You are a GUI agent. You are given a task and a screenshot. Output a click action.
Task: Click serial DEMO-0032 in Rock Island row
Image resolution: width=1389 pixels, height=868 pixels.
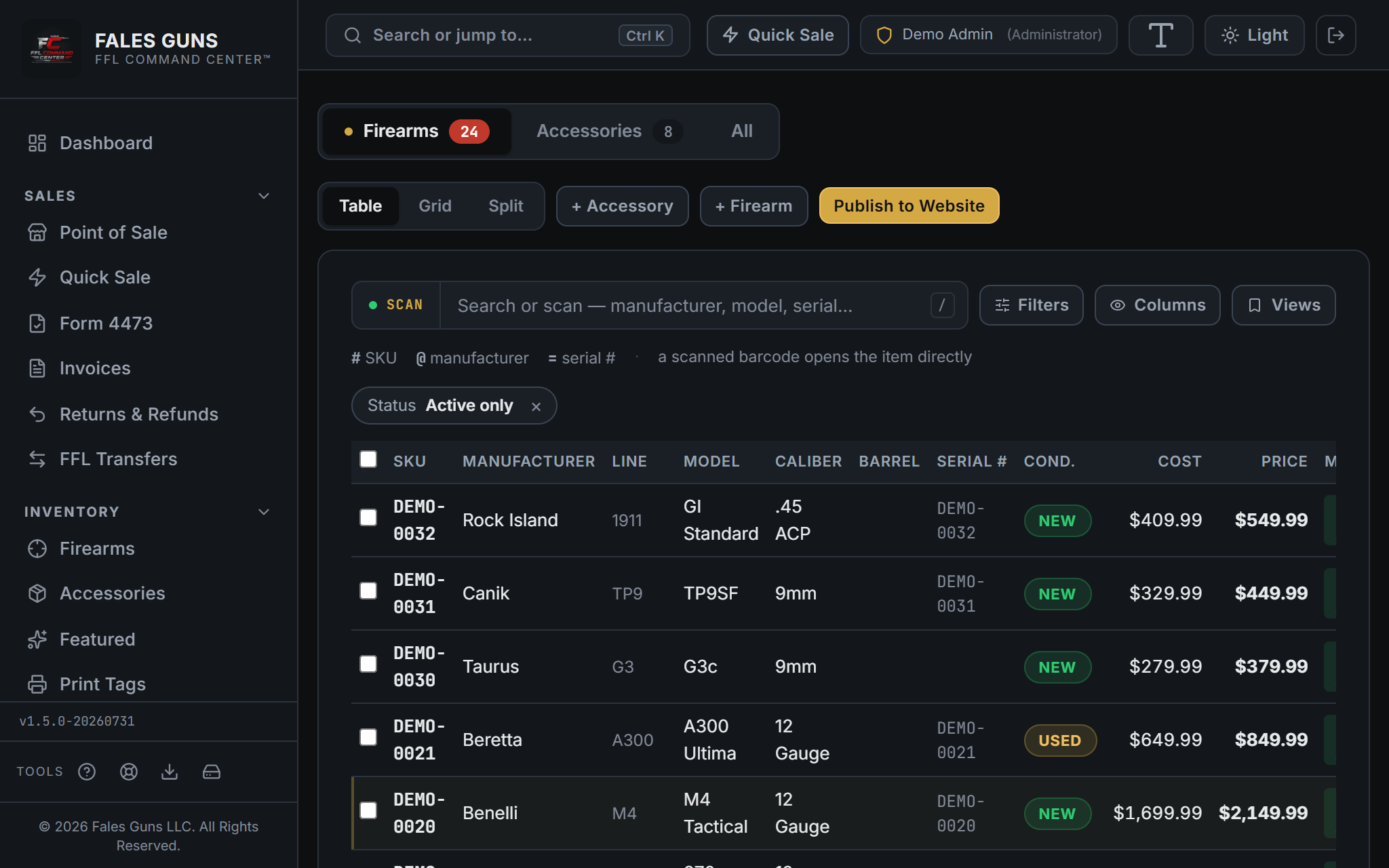(x=960, y=521)
